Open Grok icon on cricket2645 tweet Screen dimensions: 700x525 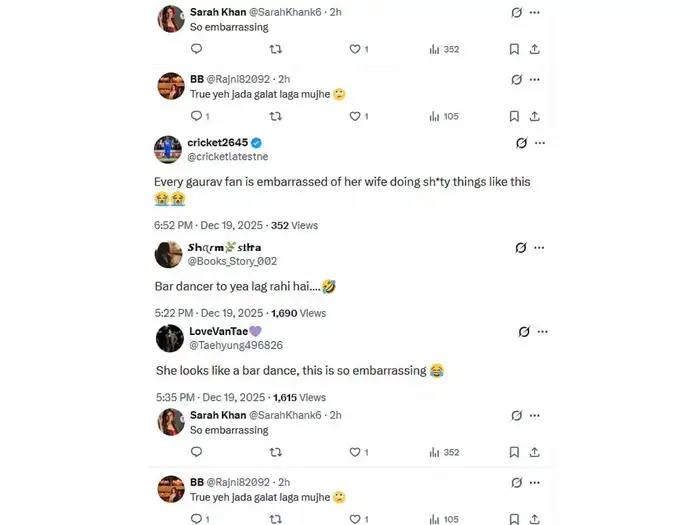point(521,144)
